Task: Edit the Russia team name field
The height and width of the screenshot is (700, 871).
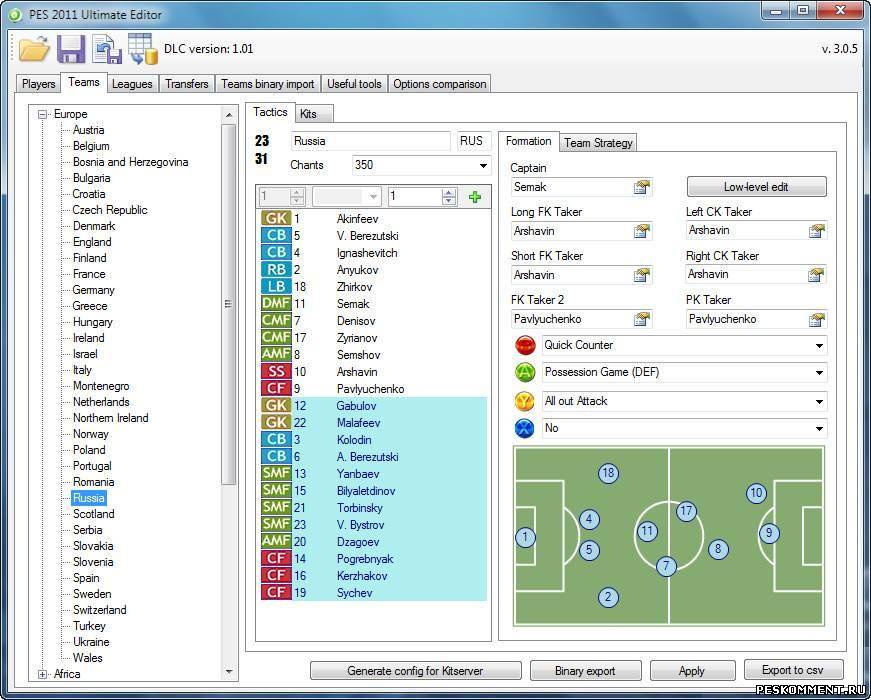Action: click(x=370, y=141)
